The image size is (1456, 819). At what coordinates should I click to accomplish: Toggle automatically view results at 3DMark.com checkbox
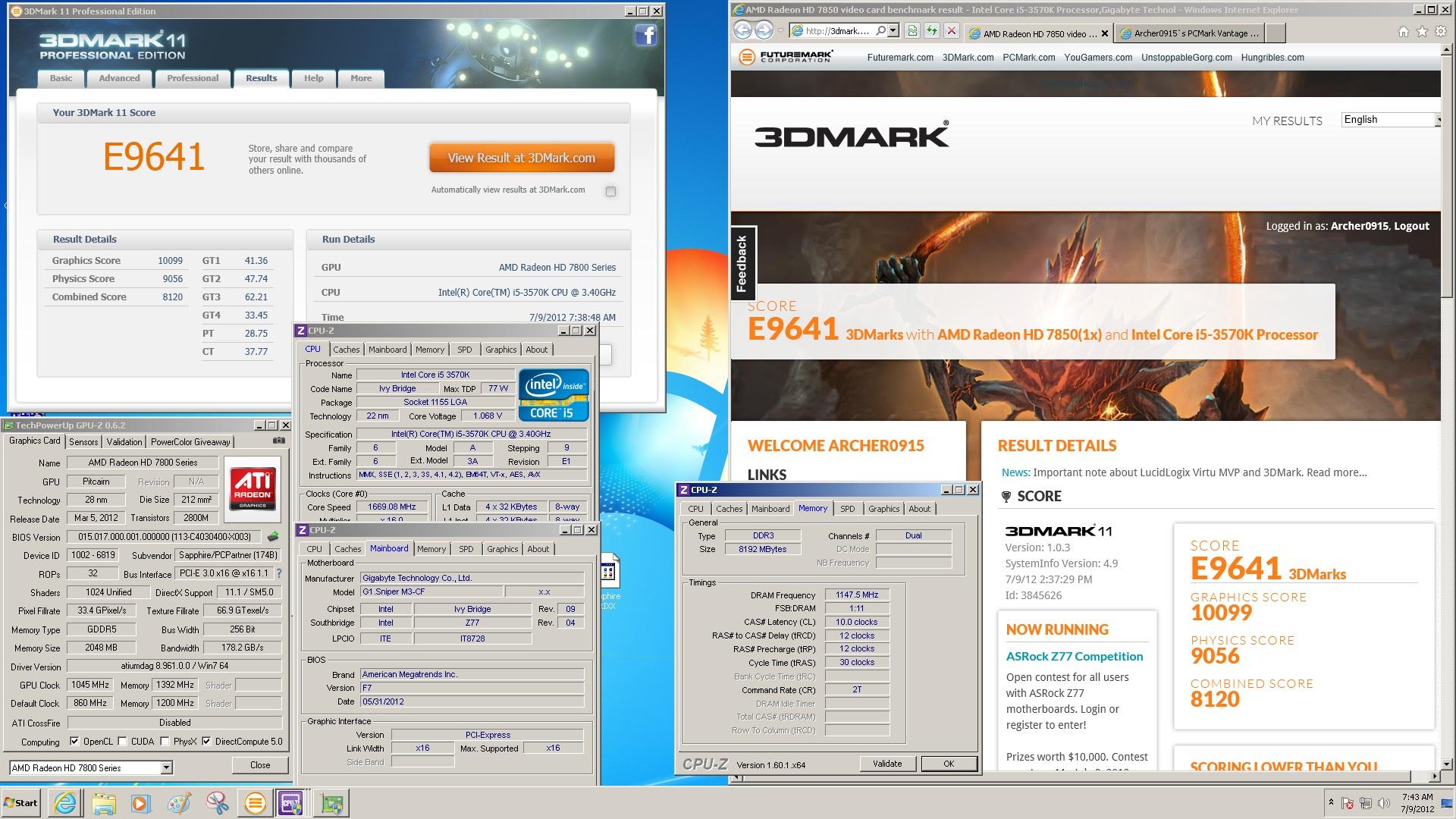610,191
